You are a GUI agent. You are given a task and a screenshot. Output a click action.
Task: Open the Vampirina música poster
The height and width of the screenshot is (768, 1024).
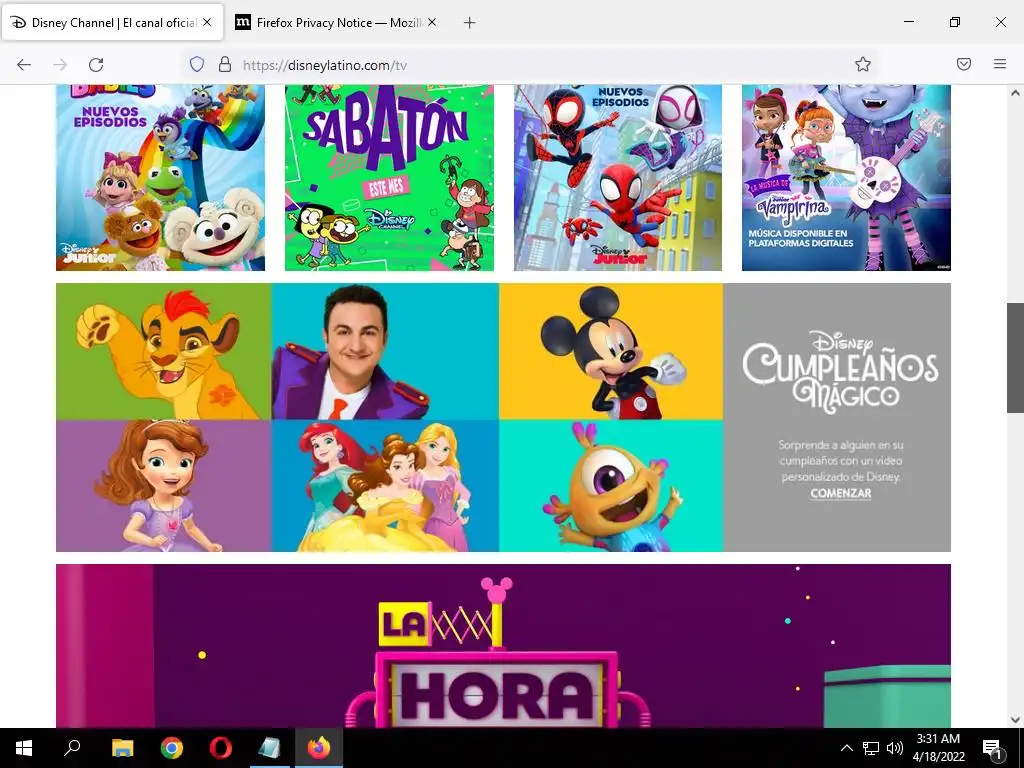[x=846, y=178]
